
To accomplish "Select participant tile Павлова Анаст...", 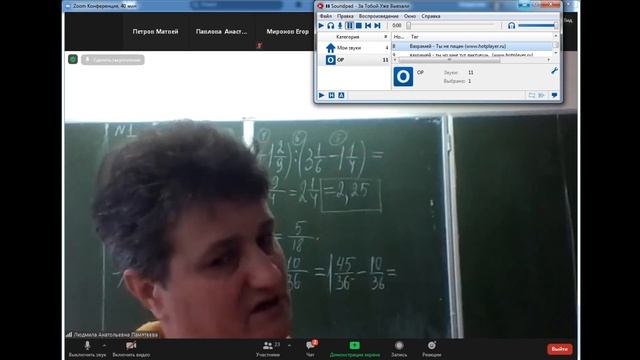I will point(221,31).
